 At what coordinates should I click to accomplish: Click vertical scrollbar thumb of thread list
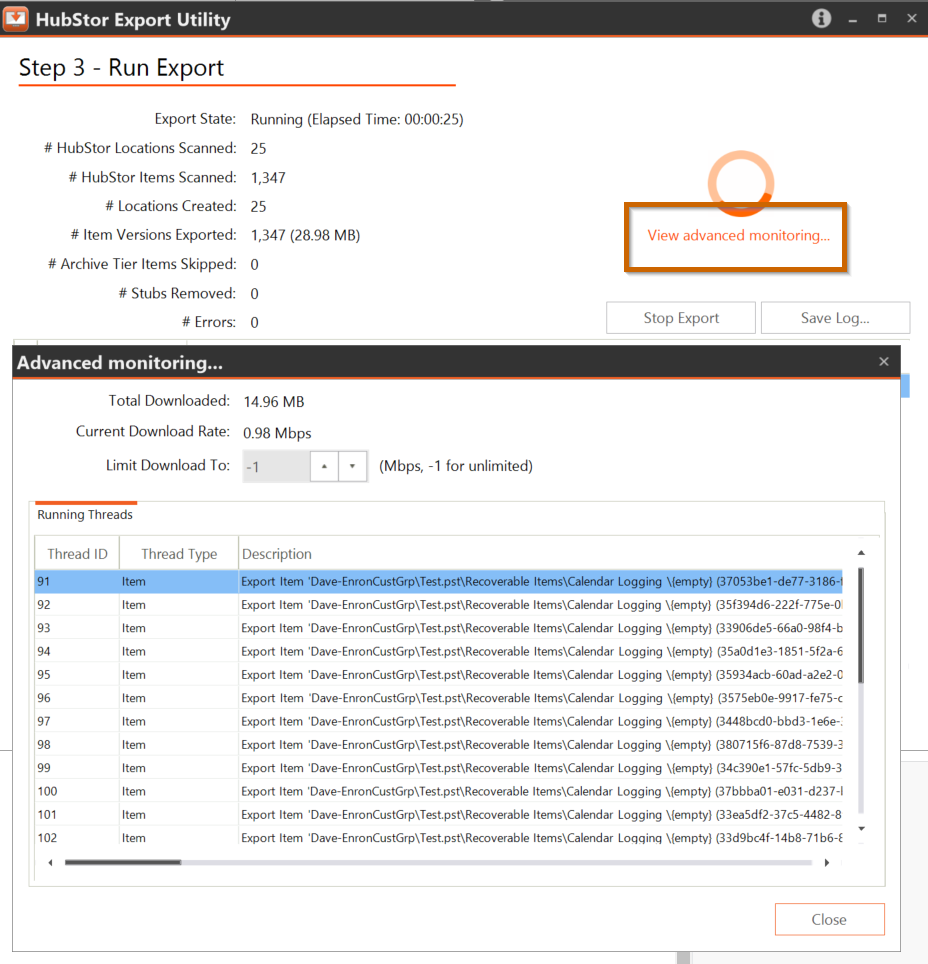click(x=861, y=625)
